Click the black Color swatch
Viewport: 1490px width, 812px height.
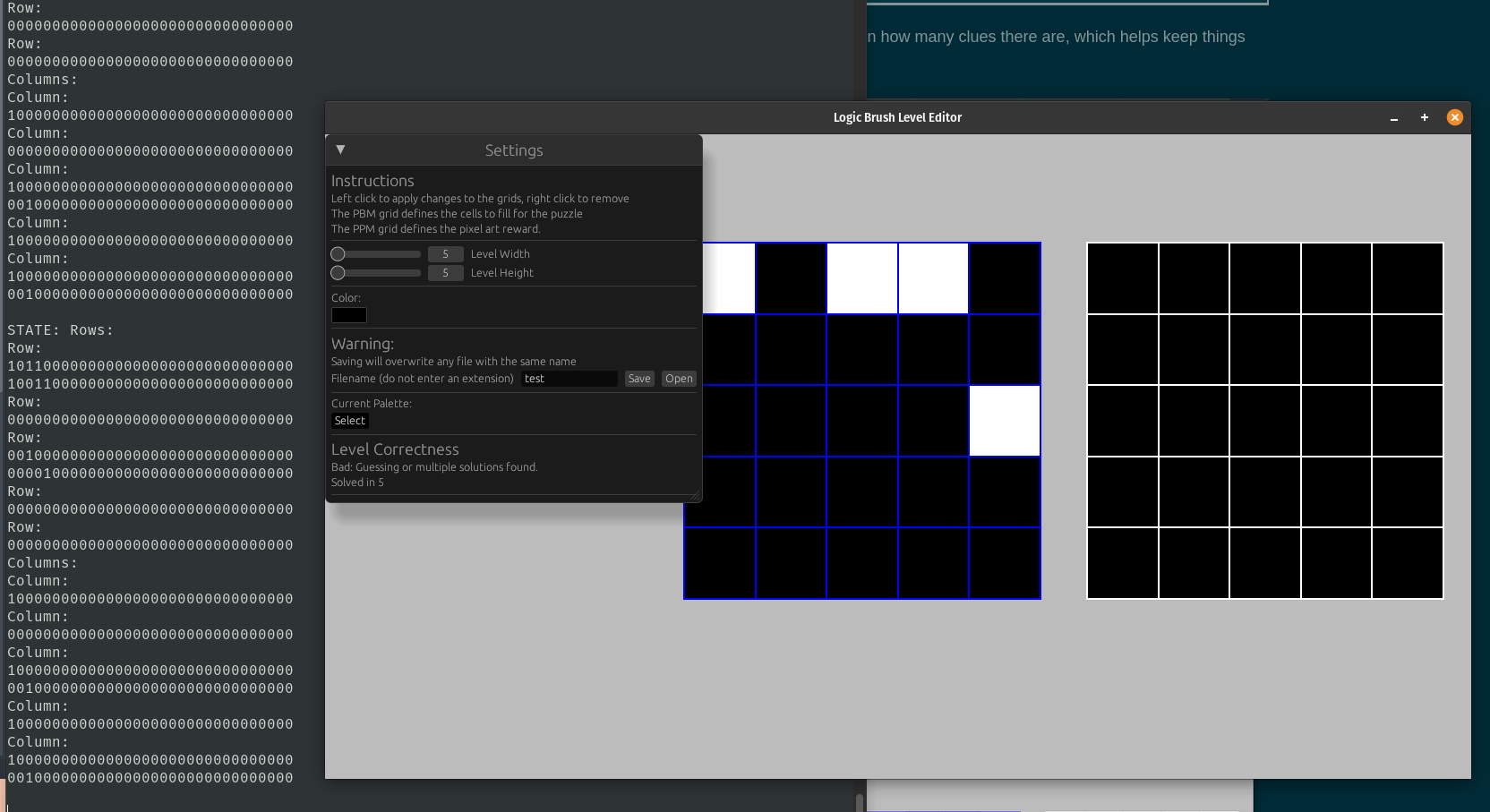(x=349, y=315)
